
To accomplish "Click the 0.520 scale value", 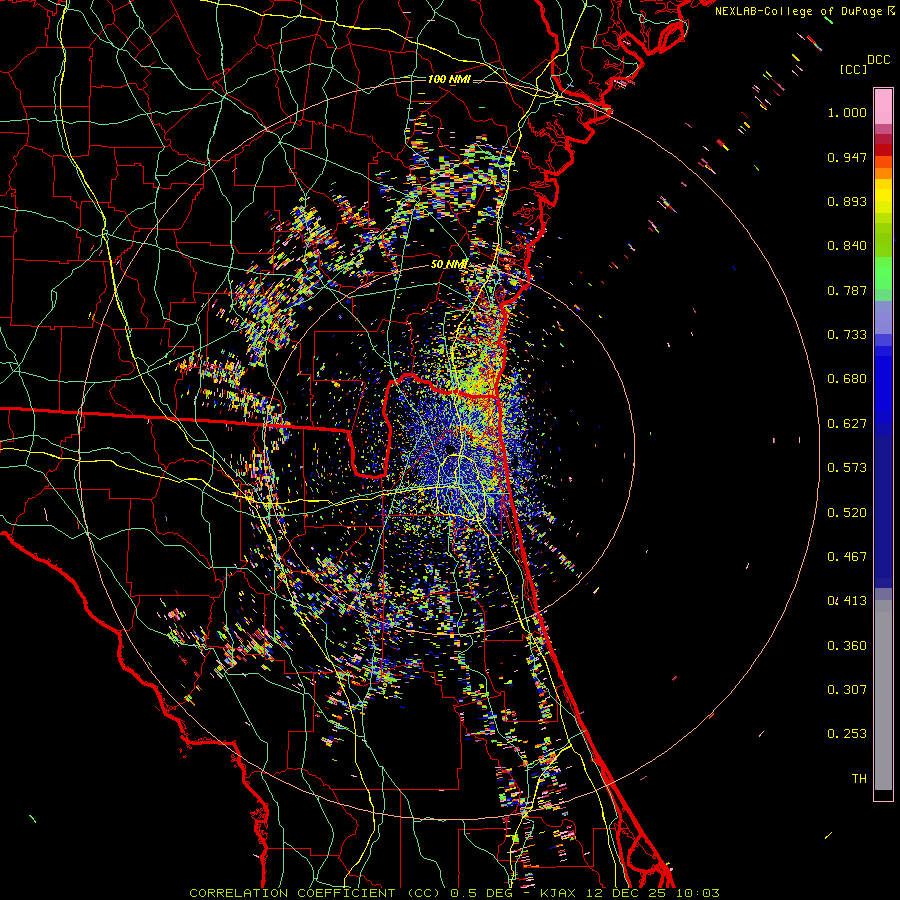I will (x=847, y=513).
